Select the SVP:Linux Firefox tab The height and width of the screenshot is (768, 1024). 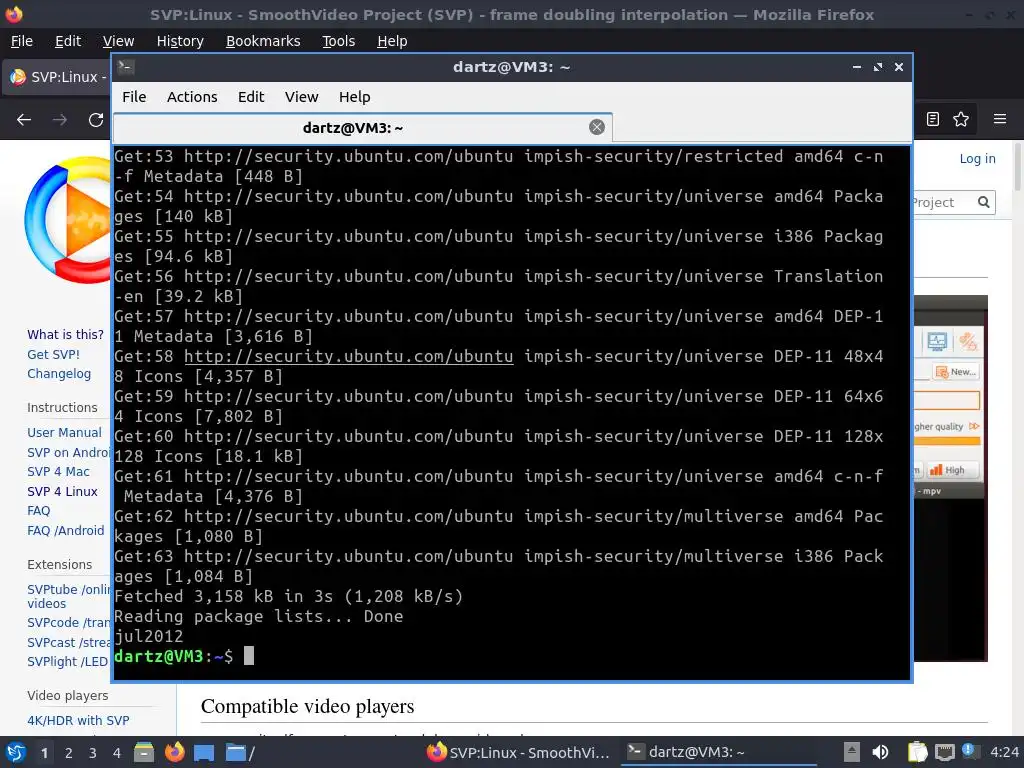coord(57,77)
